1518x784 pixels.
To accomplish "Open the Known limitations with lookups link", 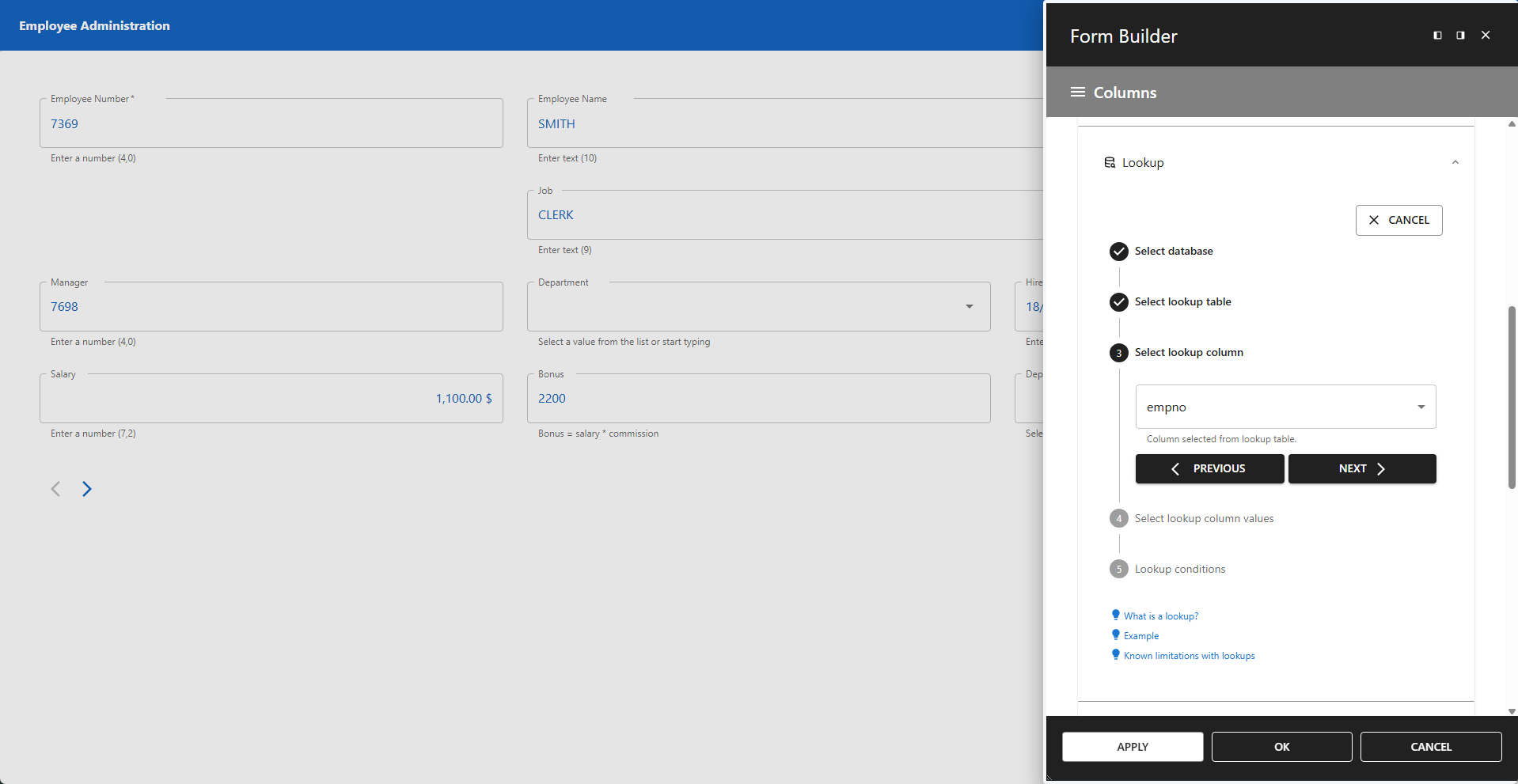I will (1190, 655).
